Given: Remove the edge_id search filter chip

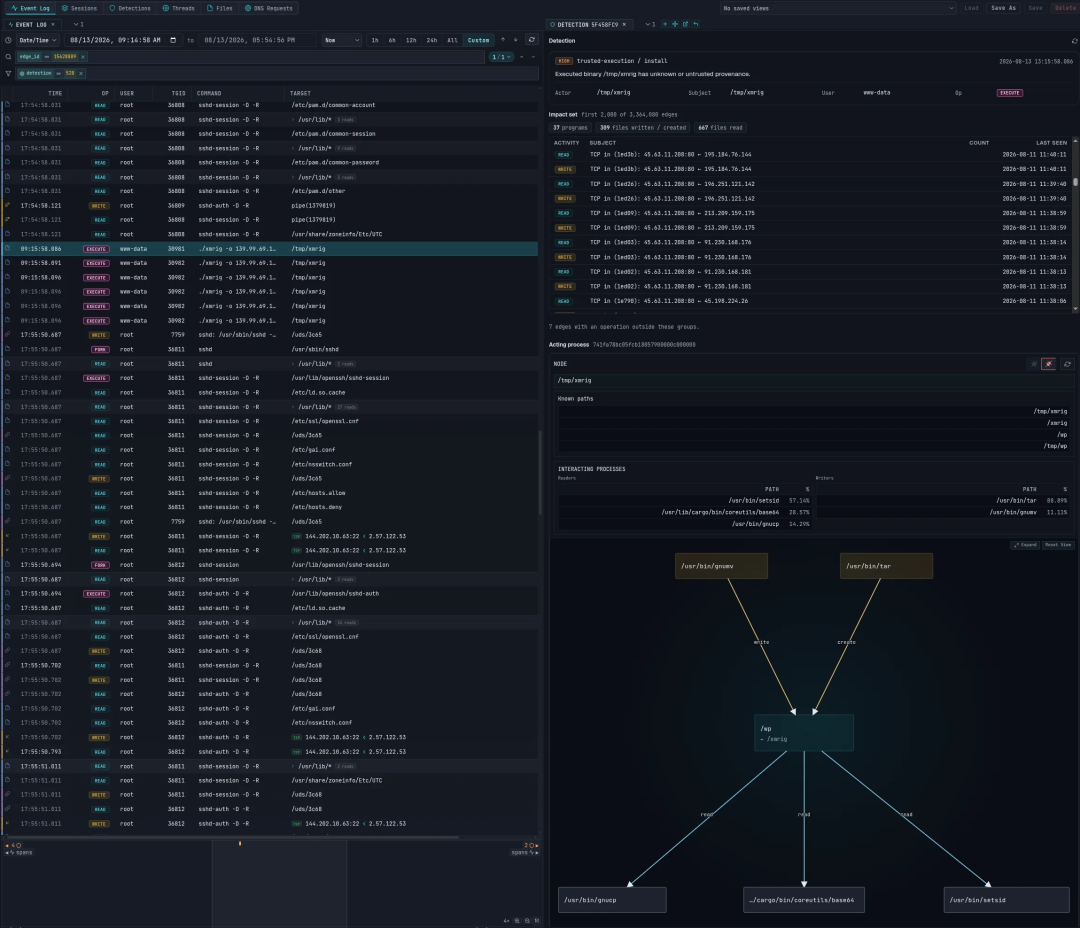Looking at the screenshot, I should [83, 56].
